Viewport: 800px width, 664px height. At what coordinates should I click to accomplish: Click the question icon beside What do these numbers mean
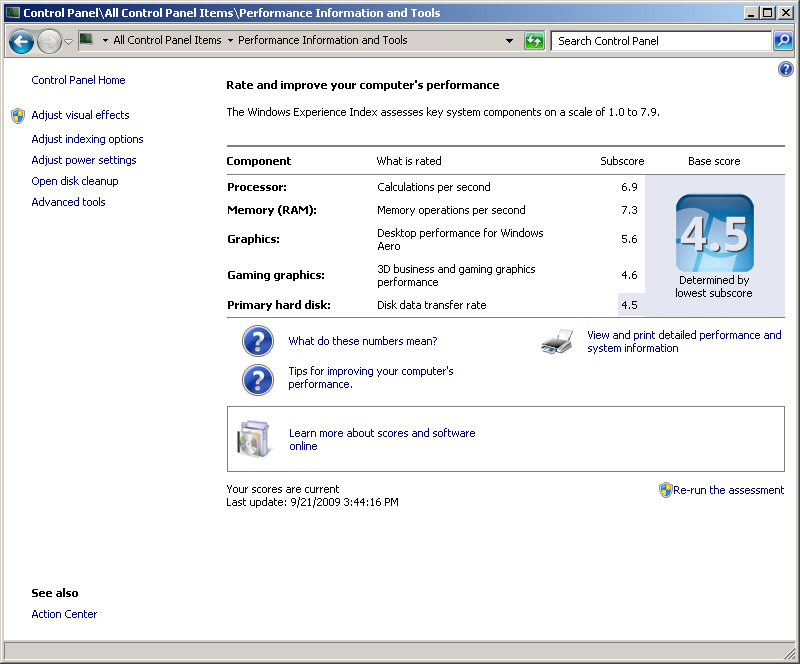coord(258,341)
